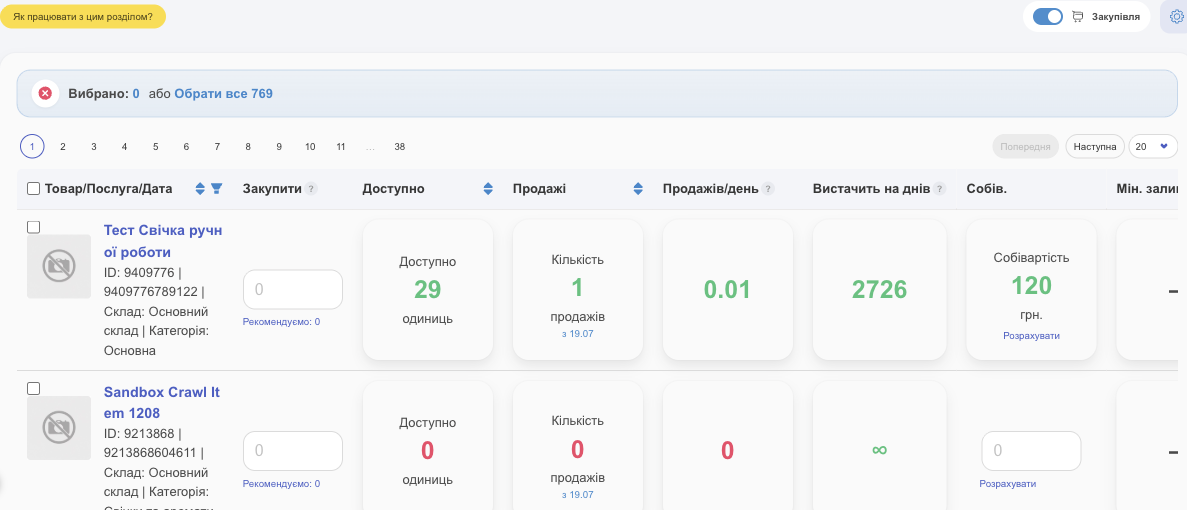Go to page 9
The height and width of the screenshot is (510, 1187).
[x=279, y=147]
